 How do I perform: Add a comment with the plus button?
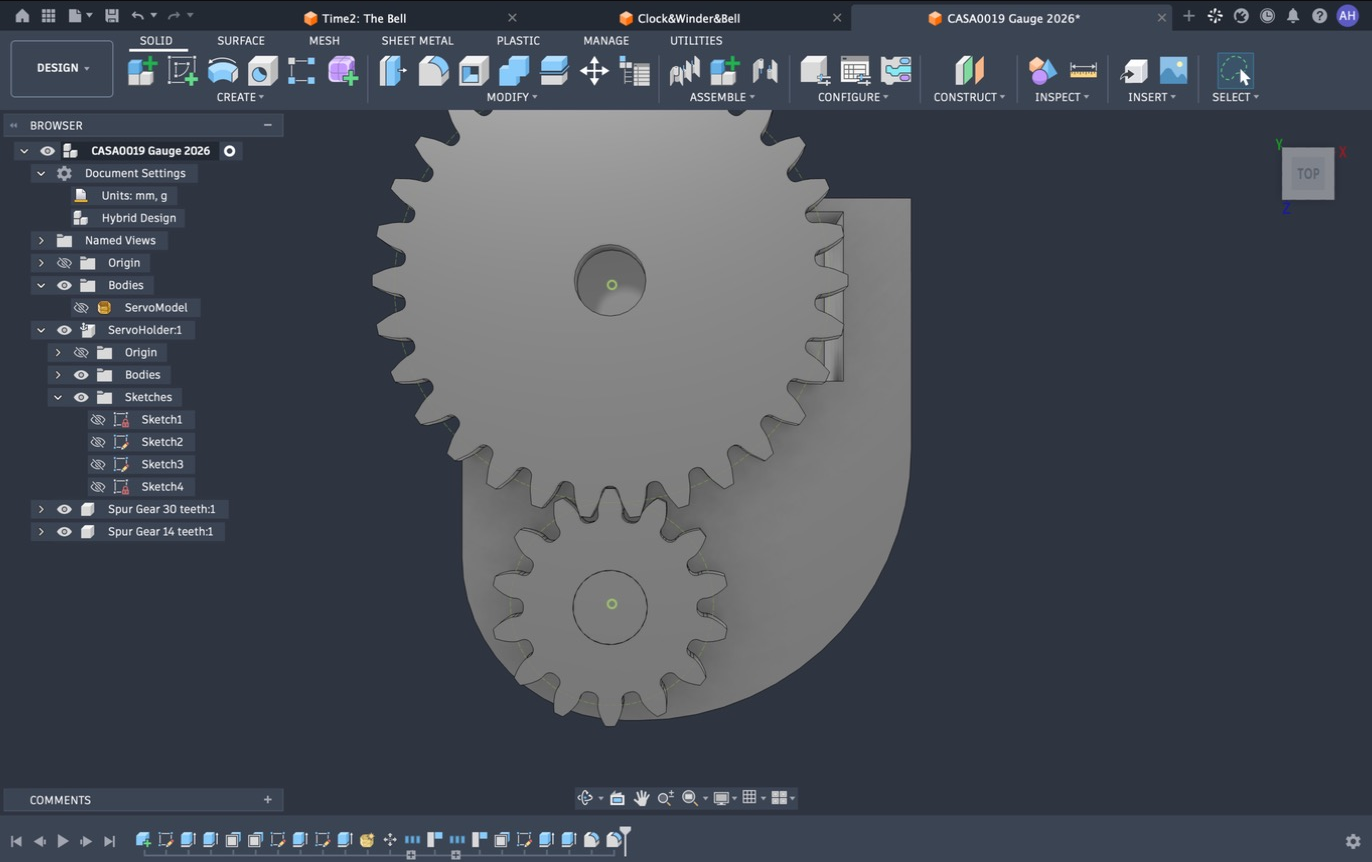pos(267,800)
